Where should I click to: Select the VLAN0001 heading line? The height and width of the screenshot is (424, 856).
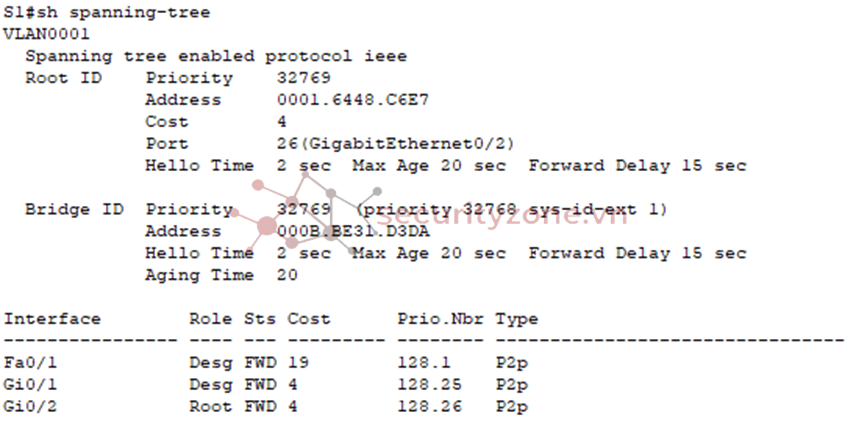pos(46,34)
